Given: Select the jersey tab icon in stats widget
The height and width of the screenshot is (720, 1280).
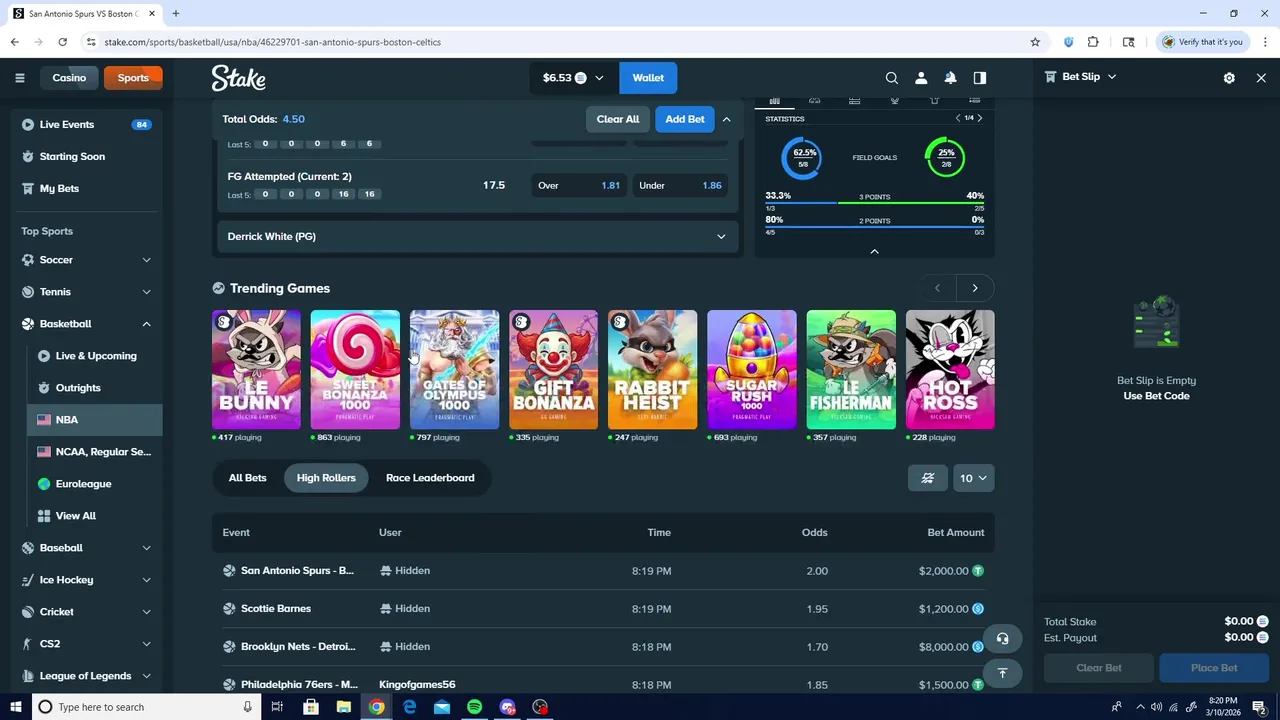Looking at the screenshot, I should 934,100.
